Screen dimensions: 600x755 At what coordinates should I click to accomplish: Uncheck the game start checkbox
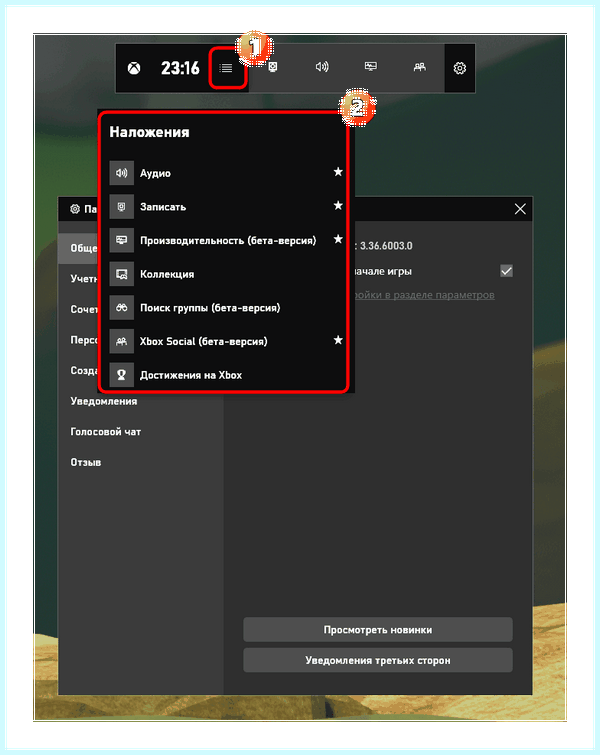[506, 271]
